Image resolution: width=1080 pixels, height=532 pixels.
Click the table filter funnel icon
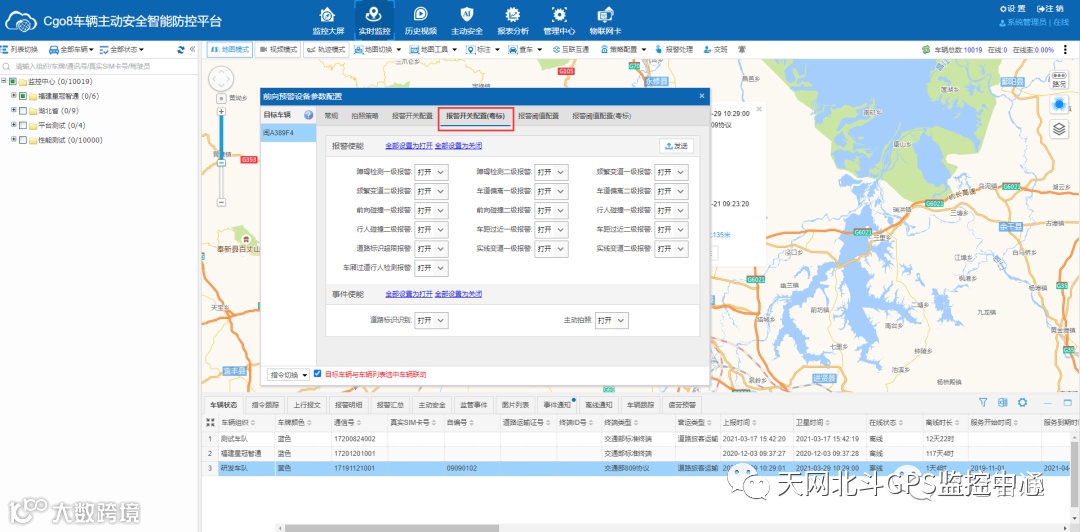pos(984,402)
